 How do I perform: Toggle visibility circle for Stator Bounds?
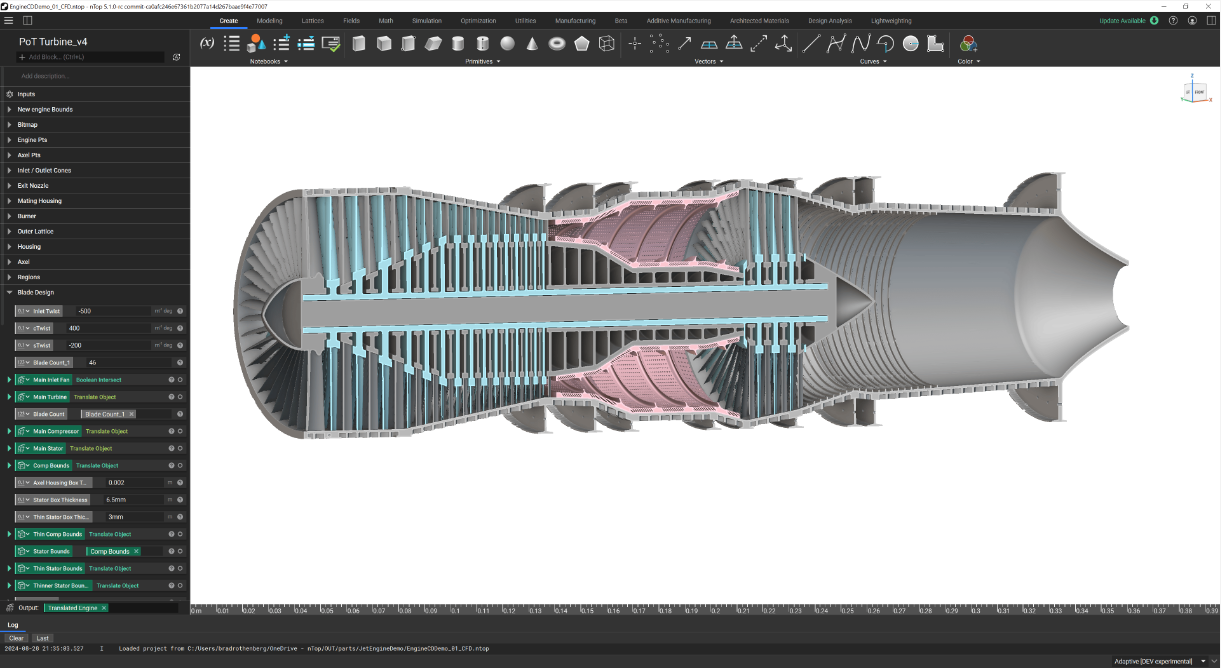[x=180, y=551]
